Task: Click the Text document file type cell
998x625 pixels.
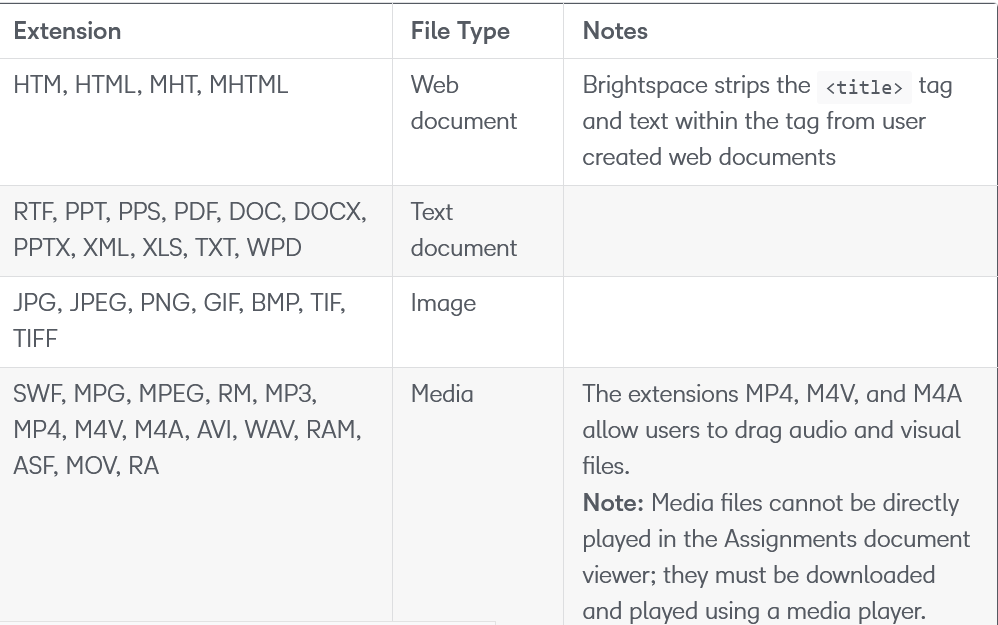Action: coord(463,230)
